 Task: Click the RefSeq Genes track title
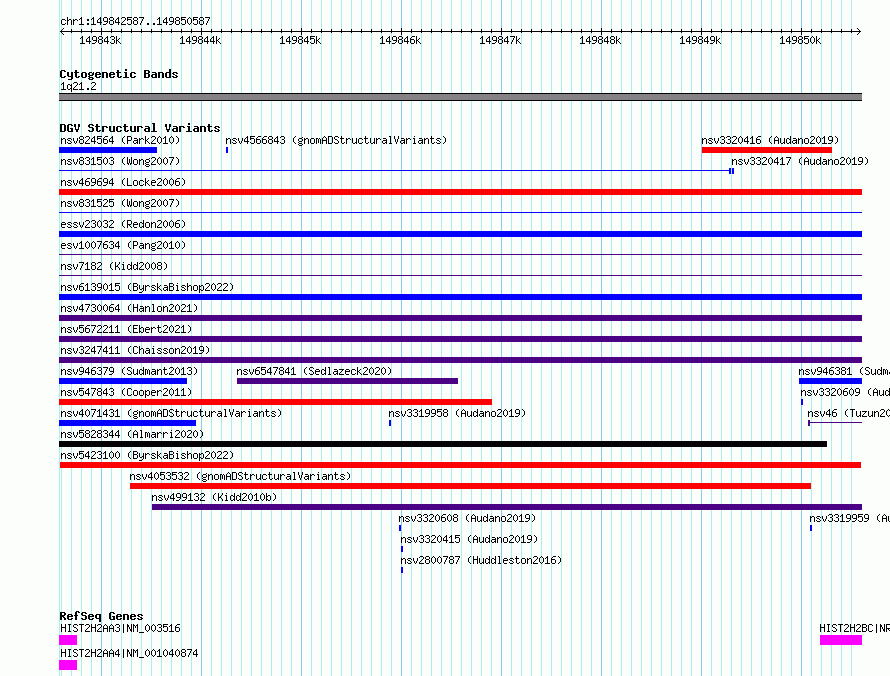pyautogui.click(x=101, y=616)
